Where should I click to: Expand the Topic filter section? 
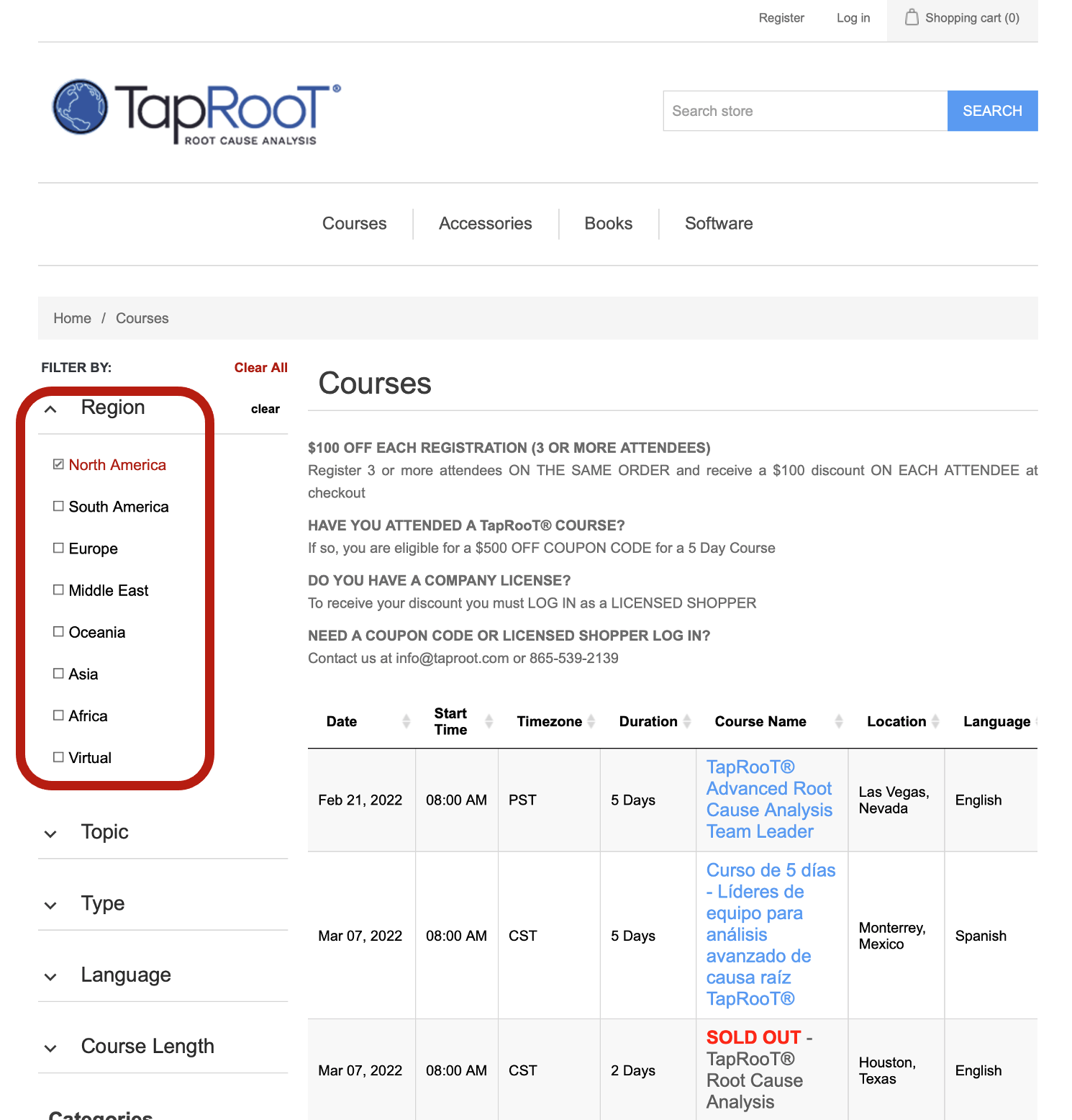click(x=50, y=834)
